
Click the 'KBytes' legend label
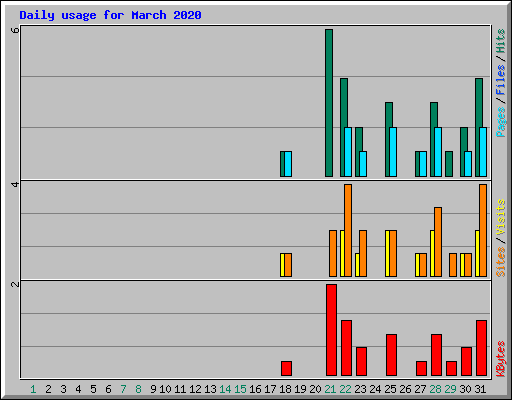(500, 359)
